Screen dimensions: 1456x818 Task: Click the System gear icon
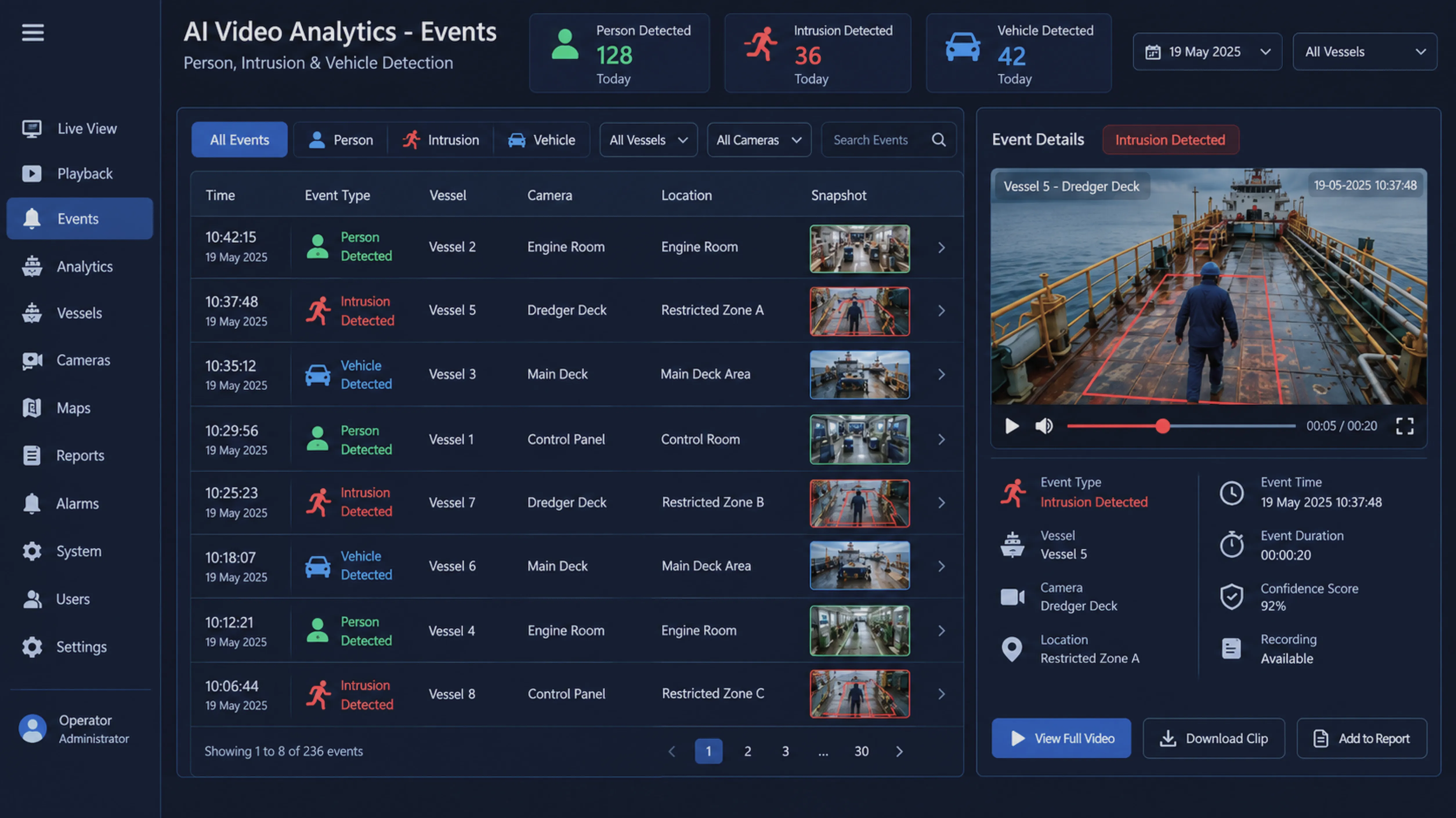(x=32, y=551)
